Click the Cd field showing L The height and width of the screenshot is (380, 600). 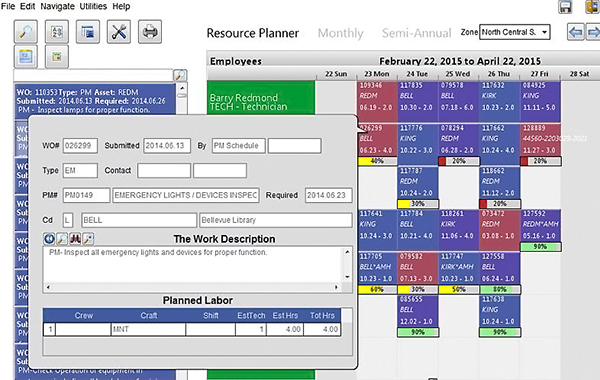tap(67, 220)
